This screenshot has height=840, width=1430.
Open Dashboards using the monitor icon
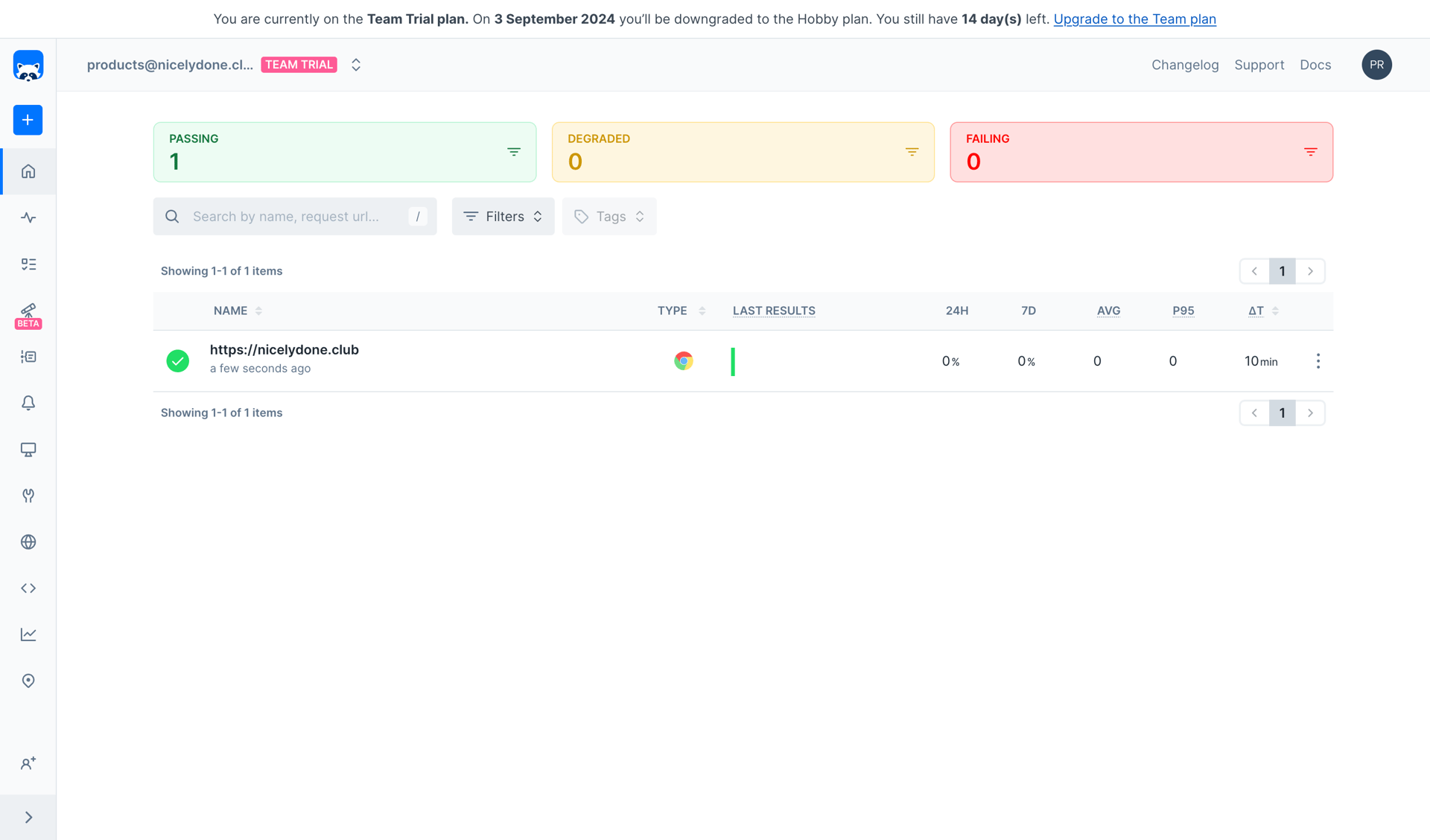pos(28,450)
